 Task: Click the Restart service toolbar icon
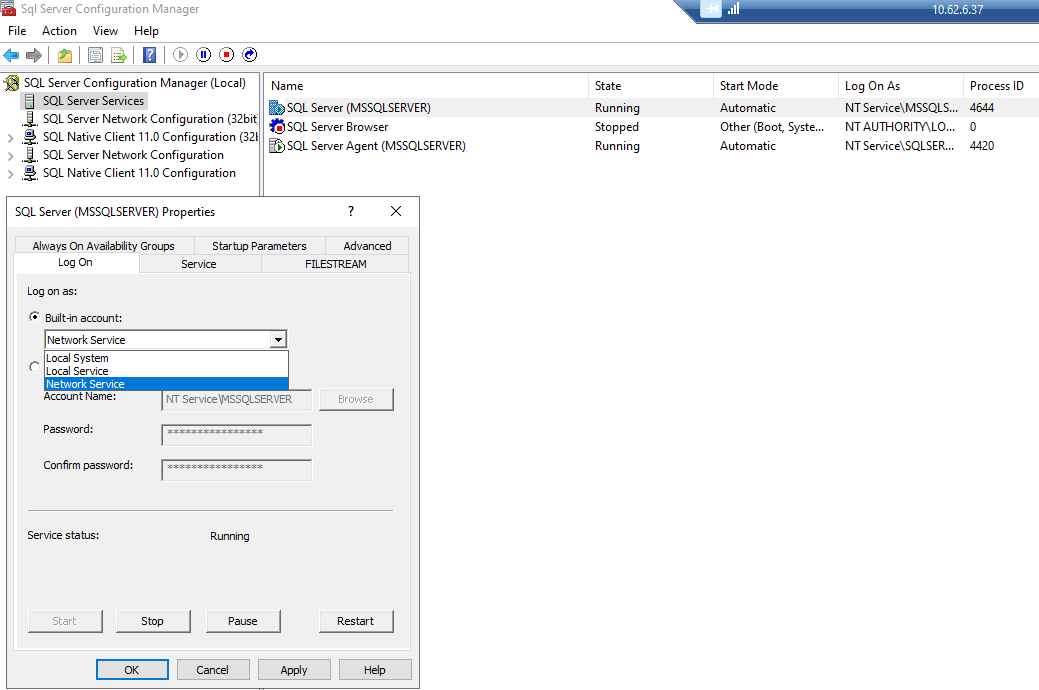tap(249, 55)
